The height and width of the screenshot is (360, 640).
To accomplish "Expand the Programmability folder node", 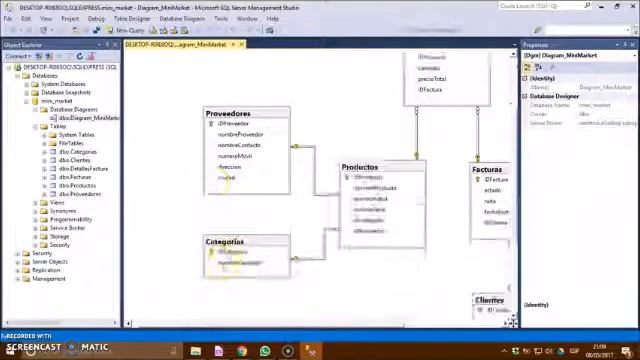I will point(36,220).
